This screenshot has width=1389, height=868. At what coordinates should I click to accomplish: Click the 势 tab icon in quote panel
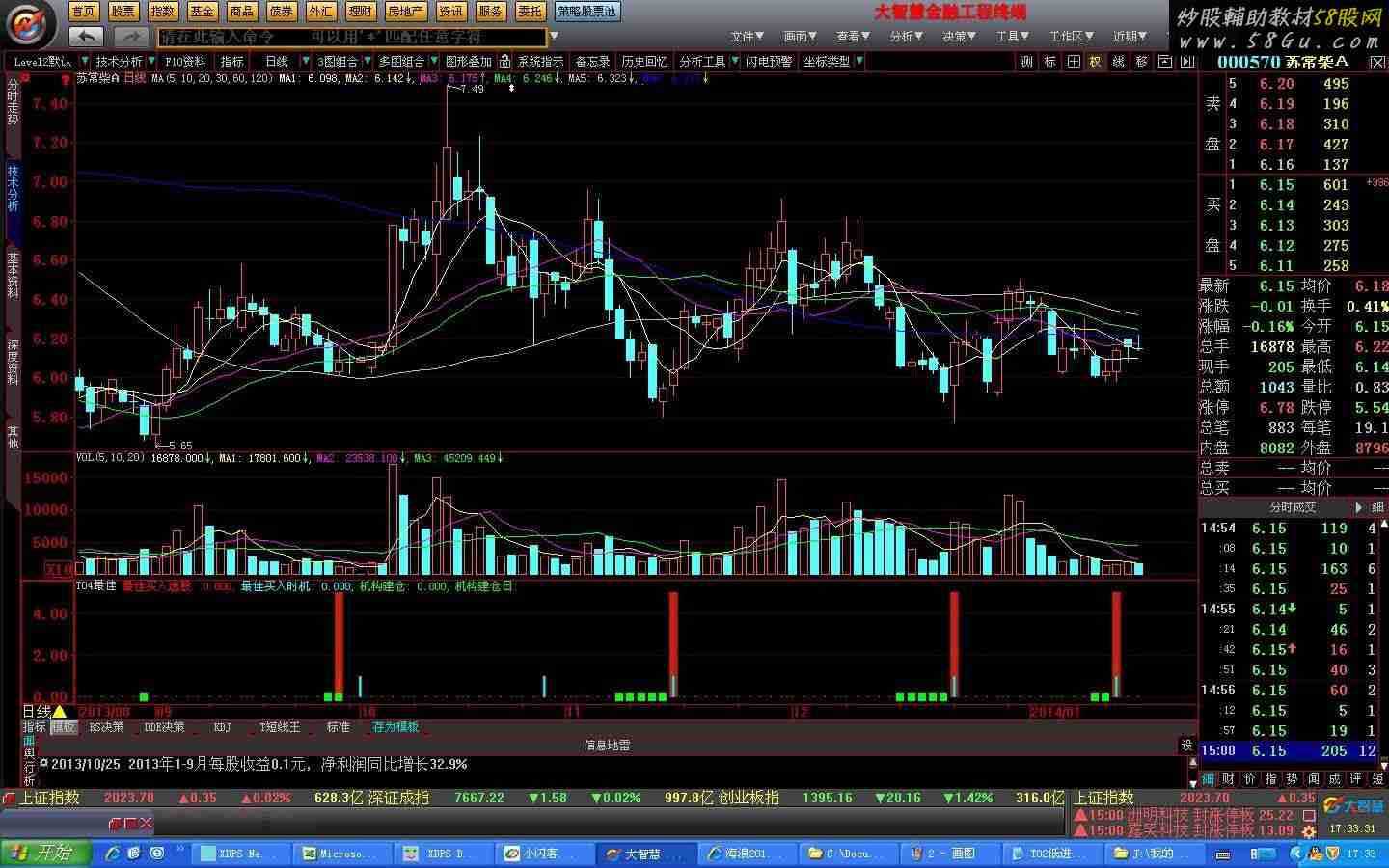pos(1293,778)
